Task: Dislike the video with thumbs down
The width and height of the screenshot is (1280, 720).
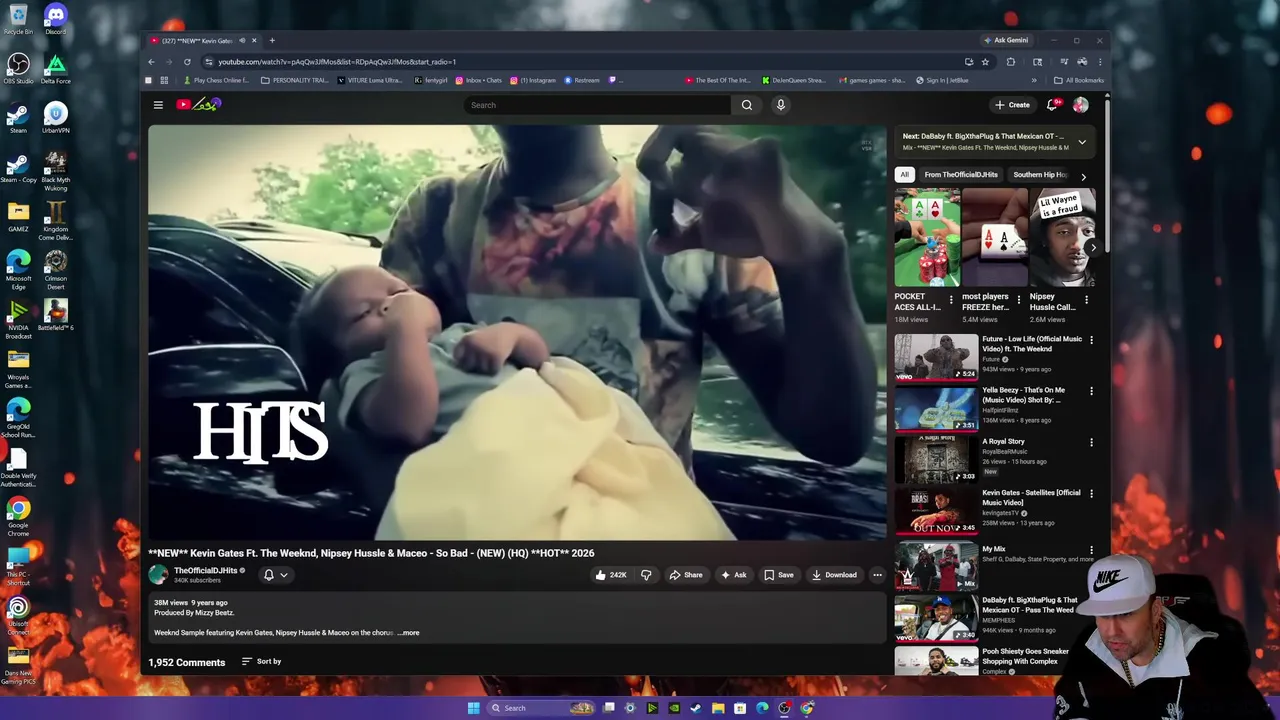Action: pos(646,575)
